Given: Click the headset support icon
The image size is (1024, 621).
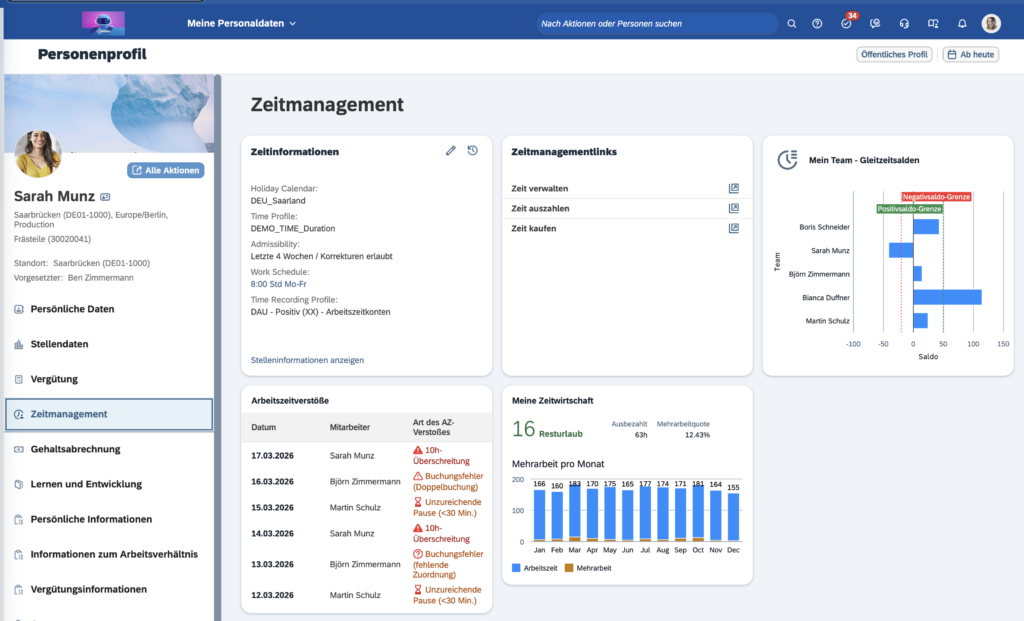Looking at the screenshot, I should 905,23.
